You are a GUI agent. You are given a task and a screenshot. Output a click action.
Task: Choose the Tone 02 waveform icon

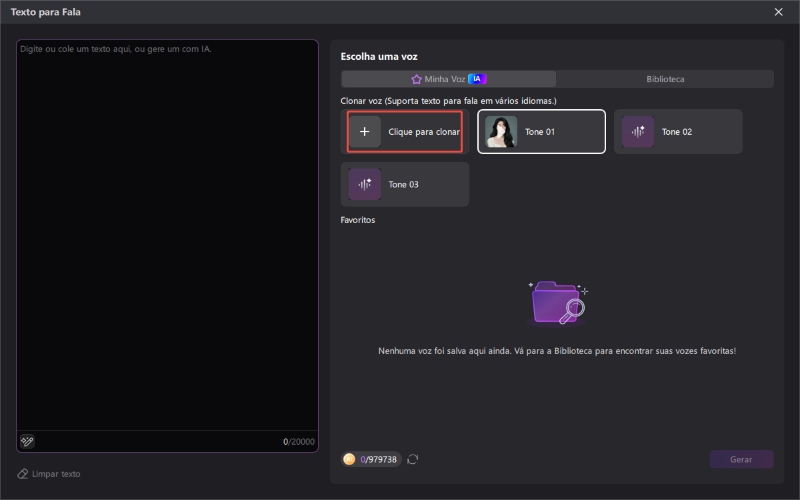638,132
